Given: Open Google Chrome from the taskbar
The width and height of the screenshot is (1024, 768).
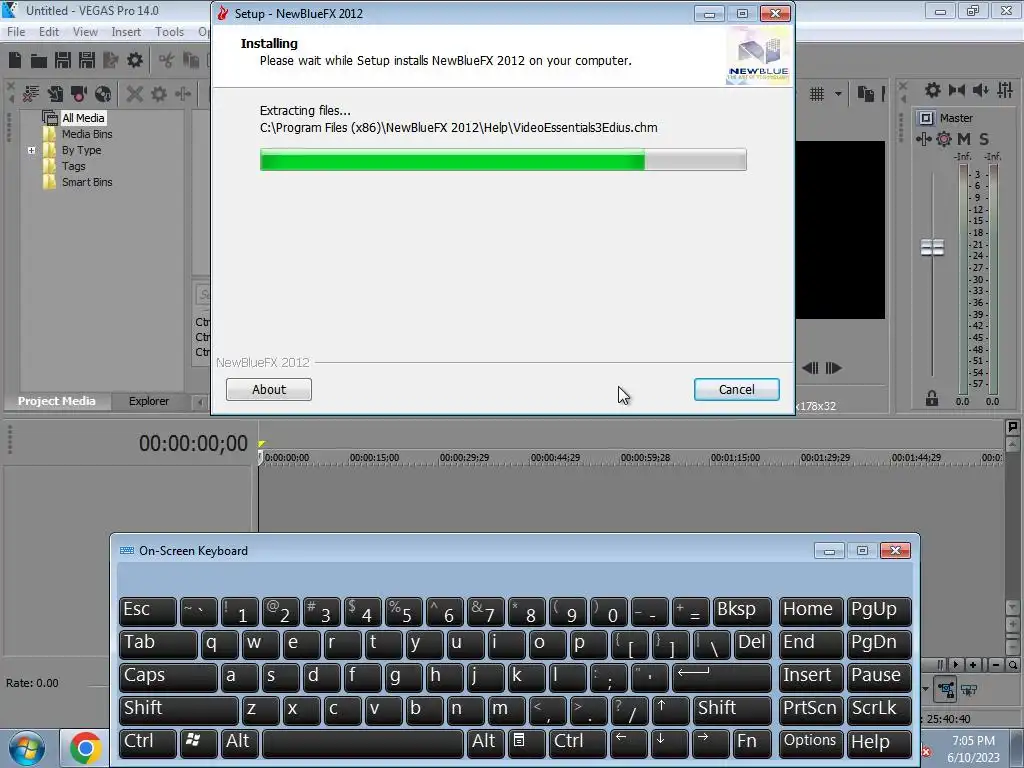Looking at the screenshot, I should click(x=86, y=748).
